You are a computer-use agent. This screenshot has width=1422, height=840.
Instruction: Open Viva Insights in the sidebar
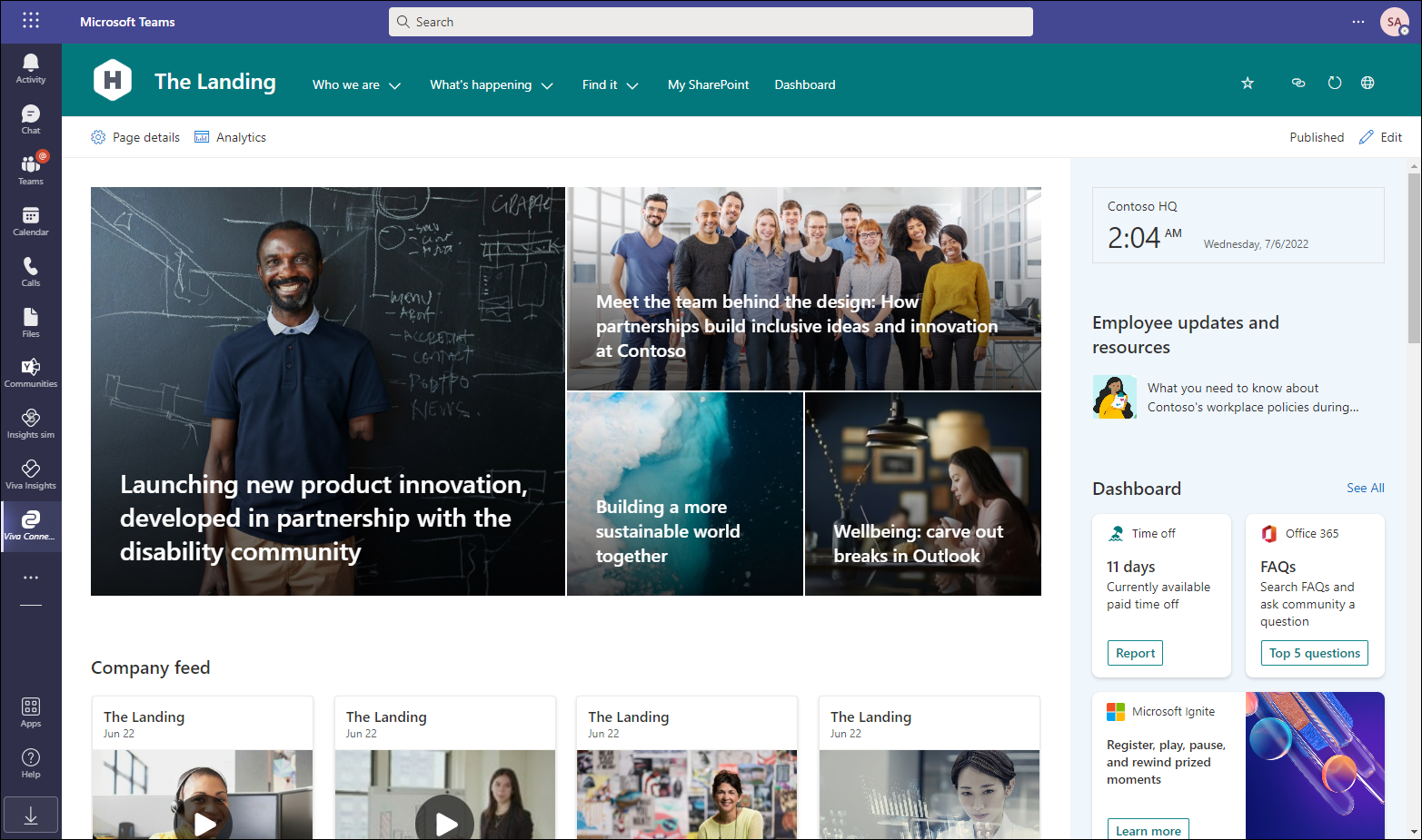click(31, 475)
